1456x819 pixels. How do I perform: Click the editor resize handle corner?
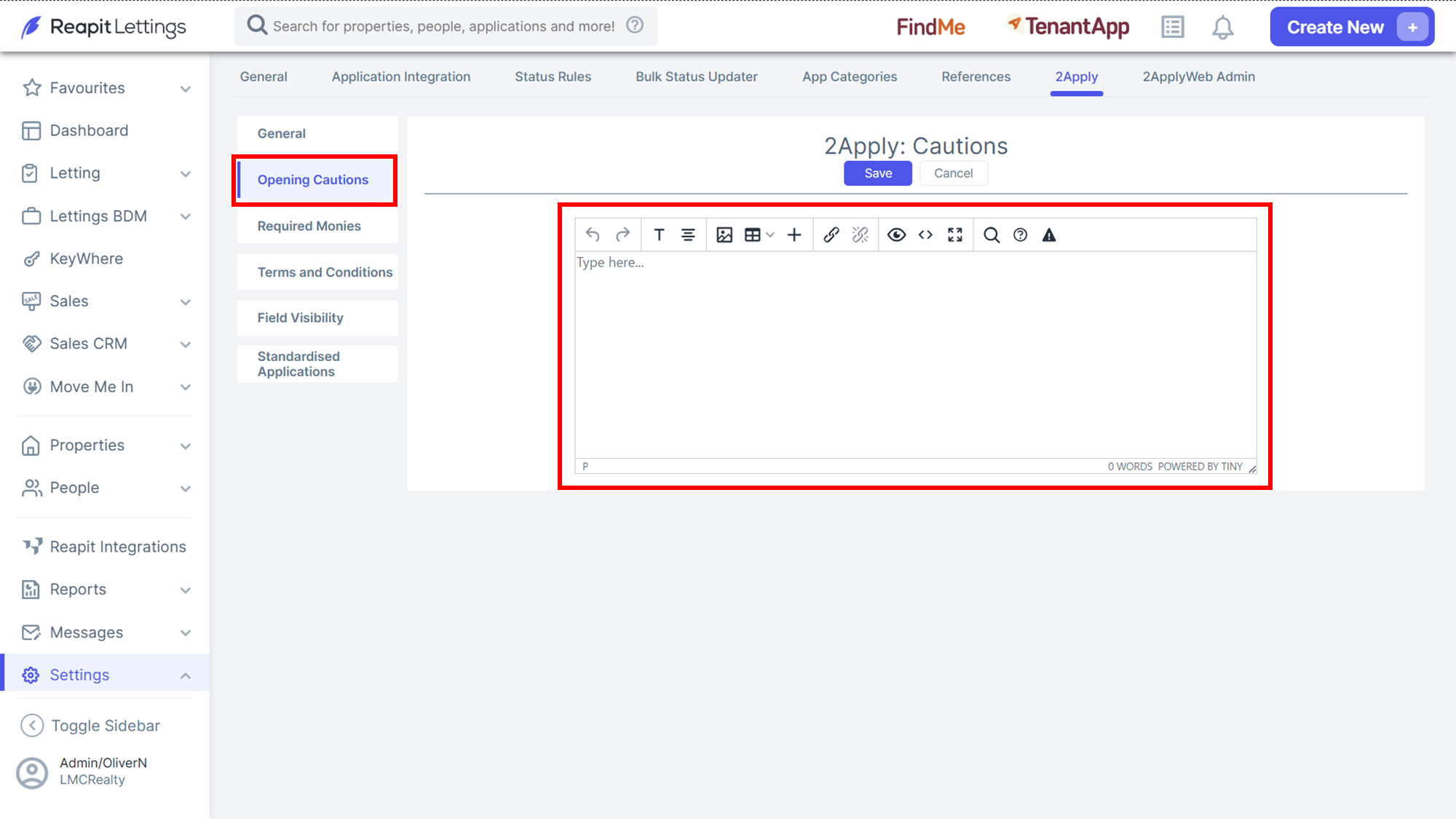coord(1252,468)
